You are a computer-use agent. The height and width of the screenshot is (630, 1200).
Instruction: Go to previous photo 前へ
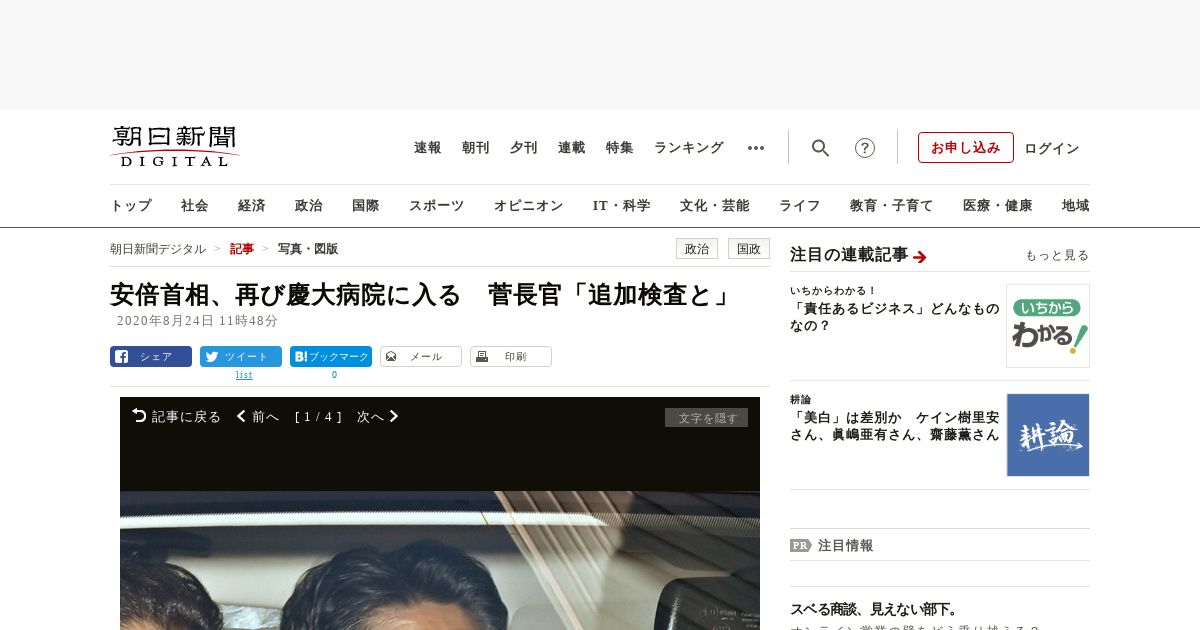[x=258, y=416]
